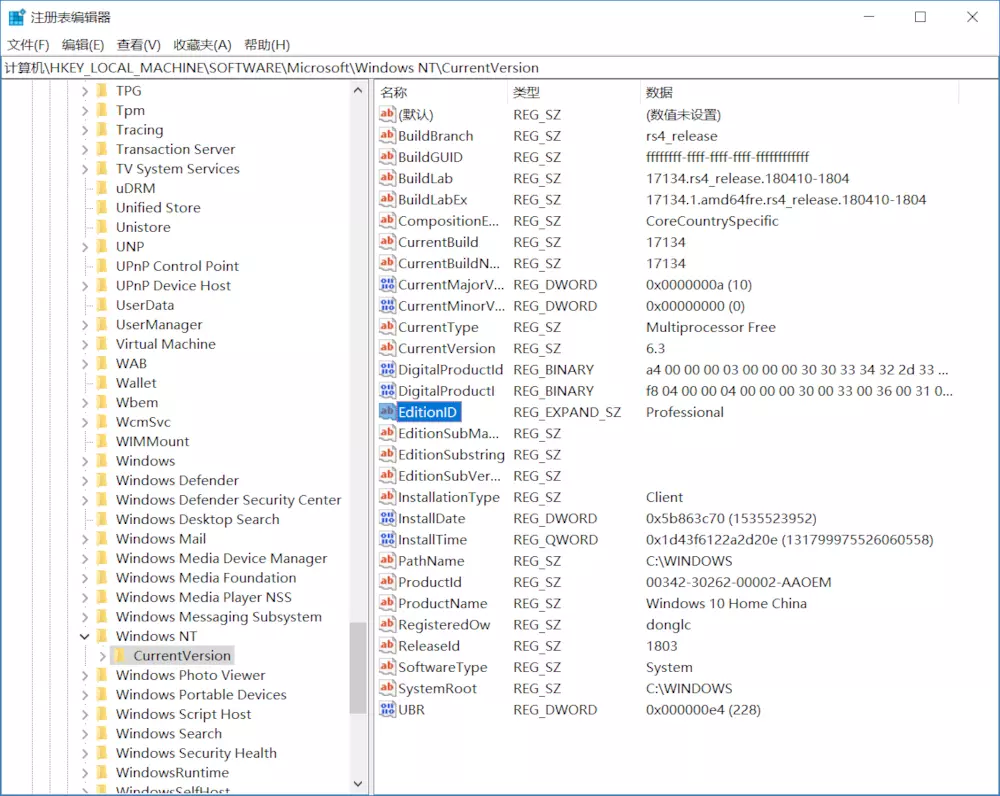
Task: Click the binary icon next to DigitalProductId
Action: point(387,369)
